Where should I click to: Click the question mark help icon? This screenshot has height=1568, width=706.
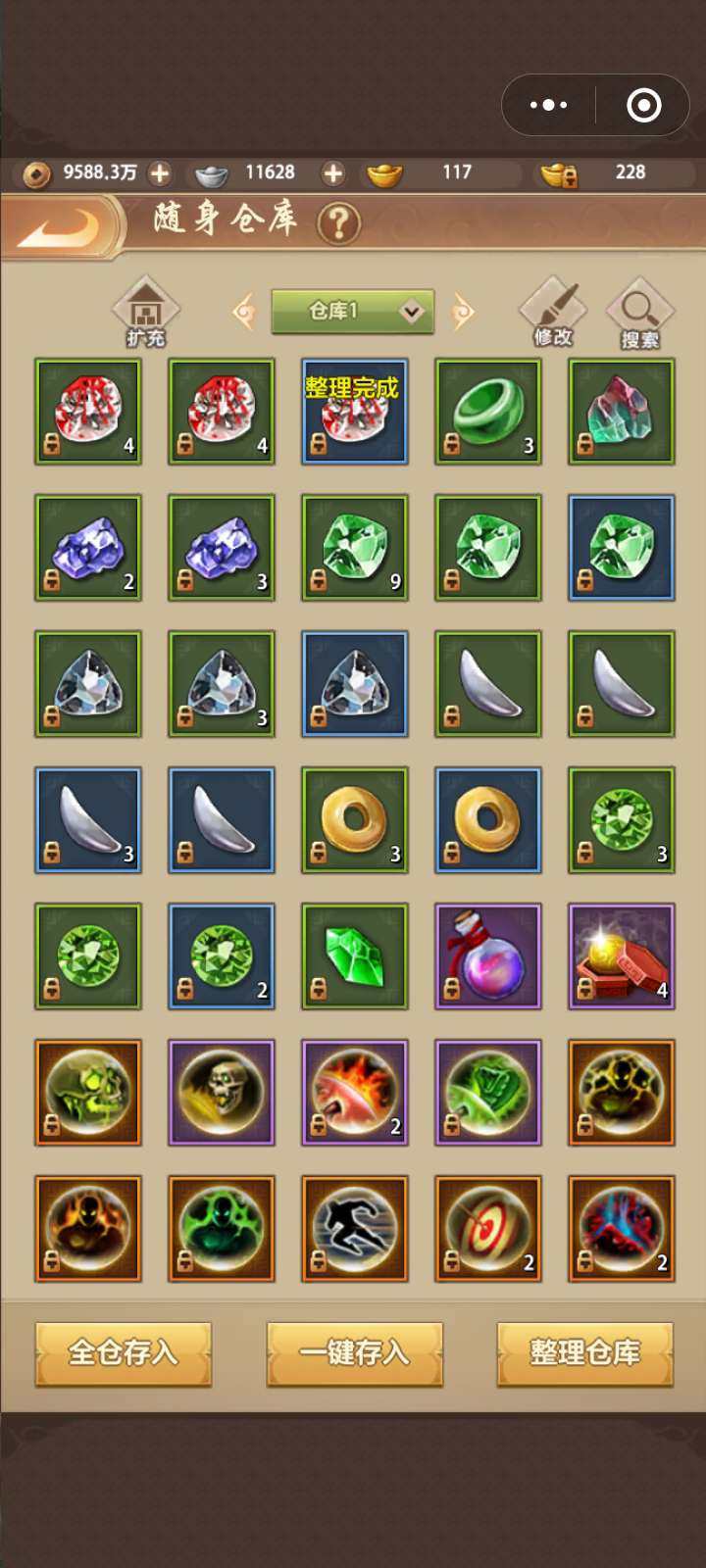tap(339, 223)
